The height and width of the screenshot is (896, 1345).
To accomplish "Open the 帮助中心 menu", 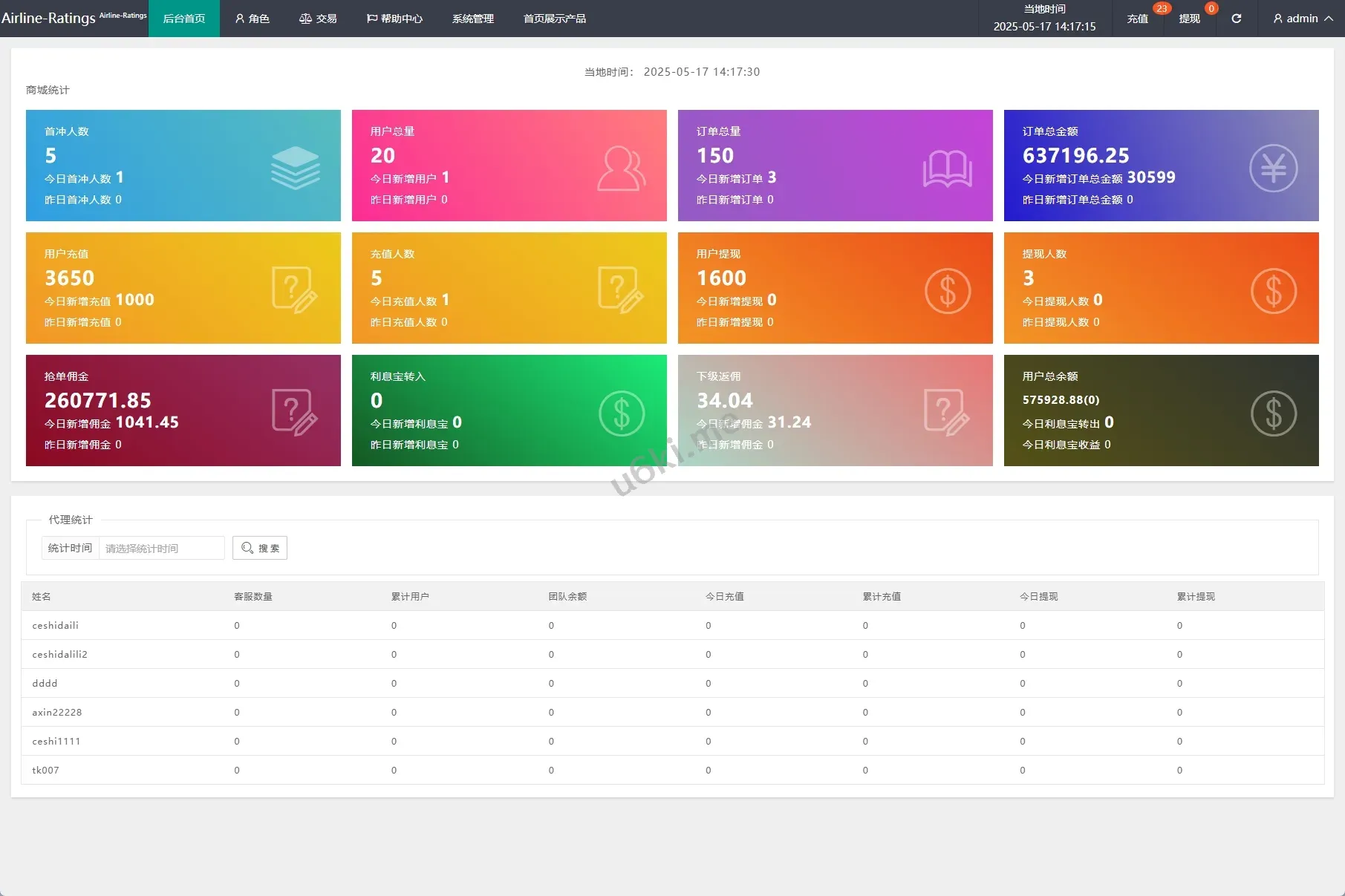I will (x=394, y=19).
